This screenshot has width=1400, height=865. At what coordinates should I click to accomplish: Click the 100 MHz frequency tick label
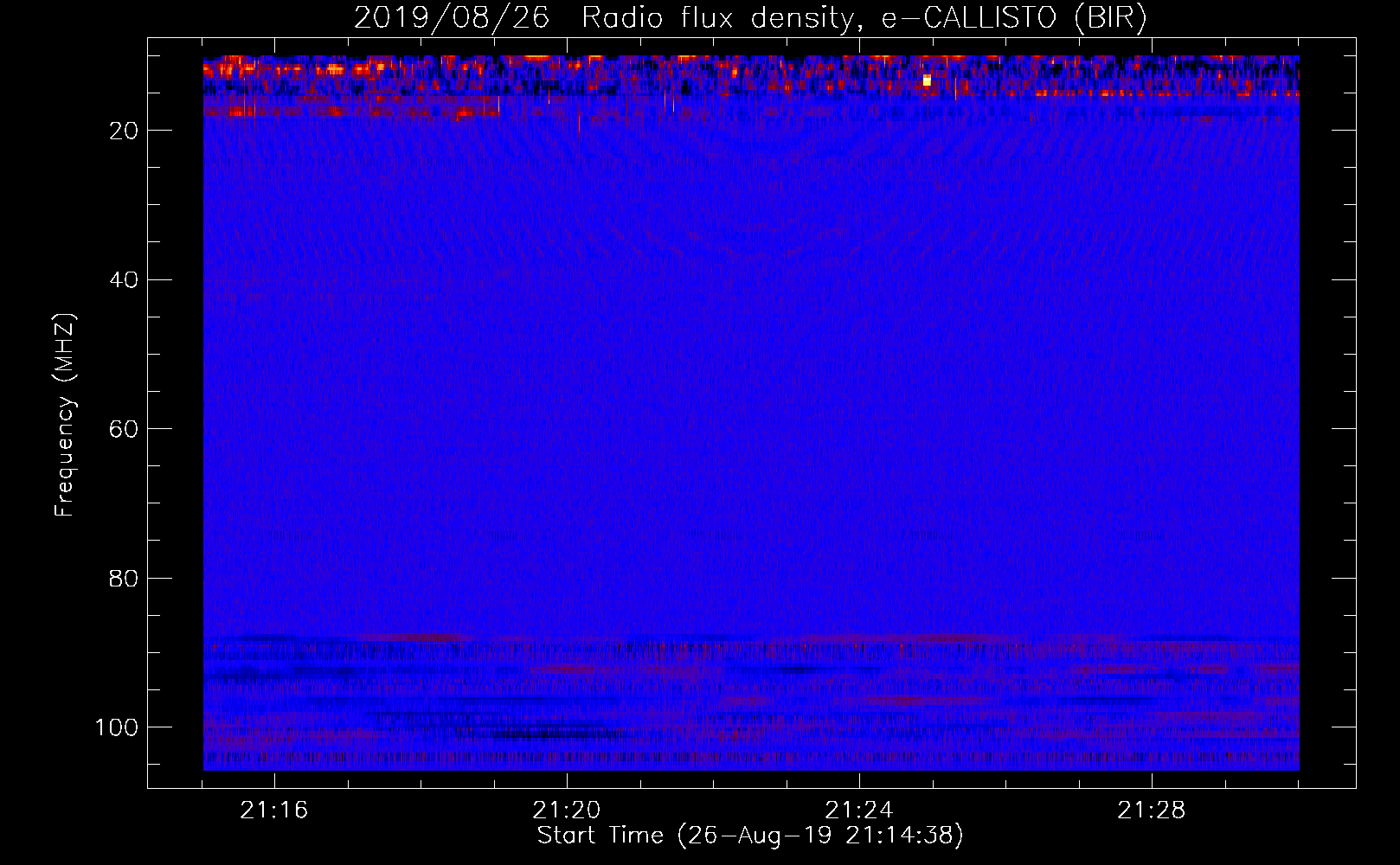click(117, 727)
